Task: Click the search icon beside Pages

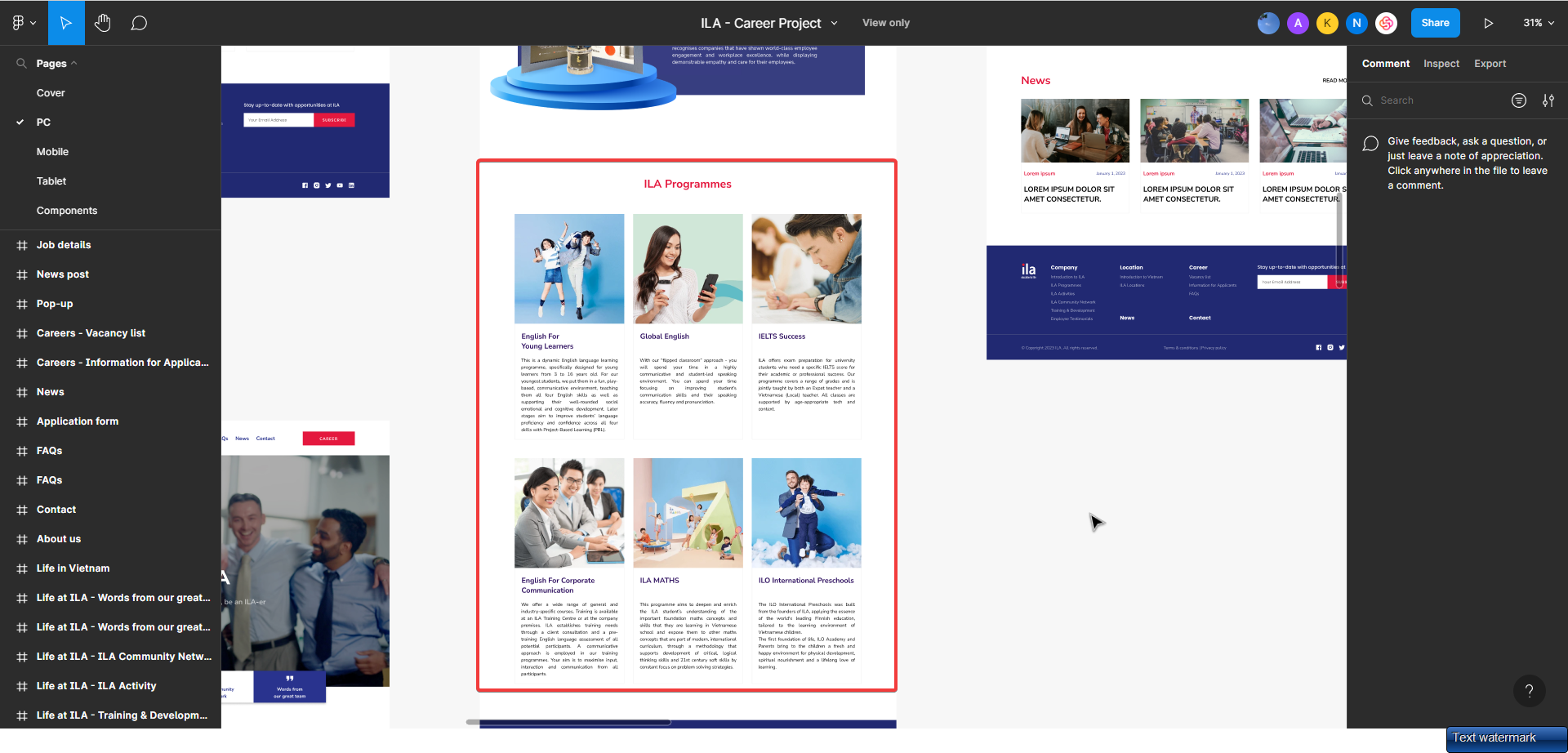Action: click(21, 63)
